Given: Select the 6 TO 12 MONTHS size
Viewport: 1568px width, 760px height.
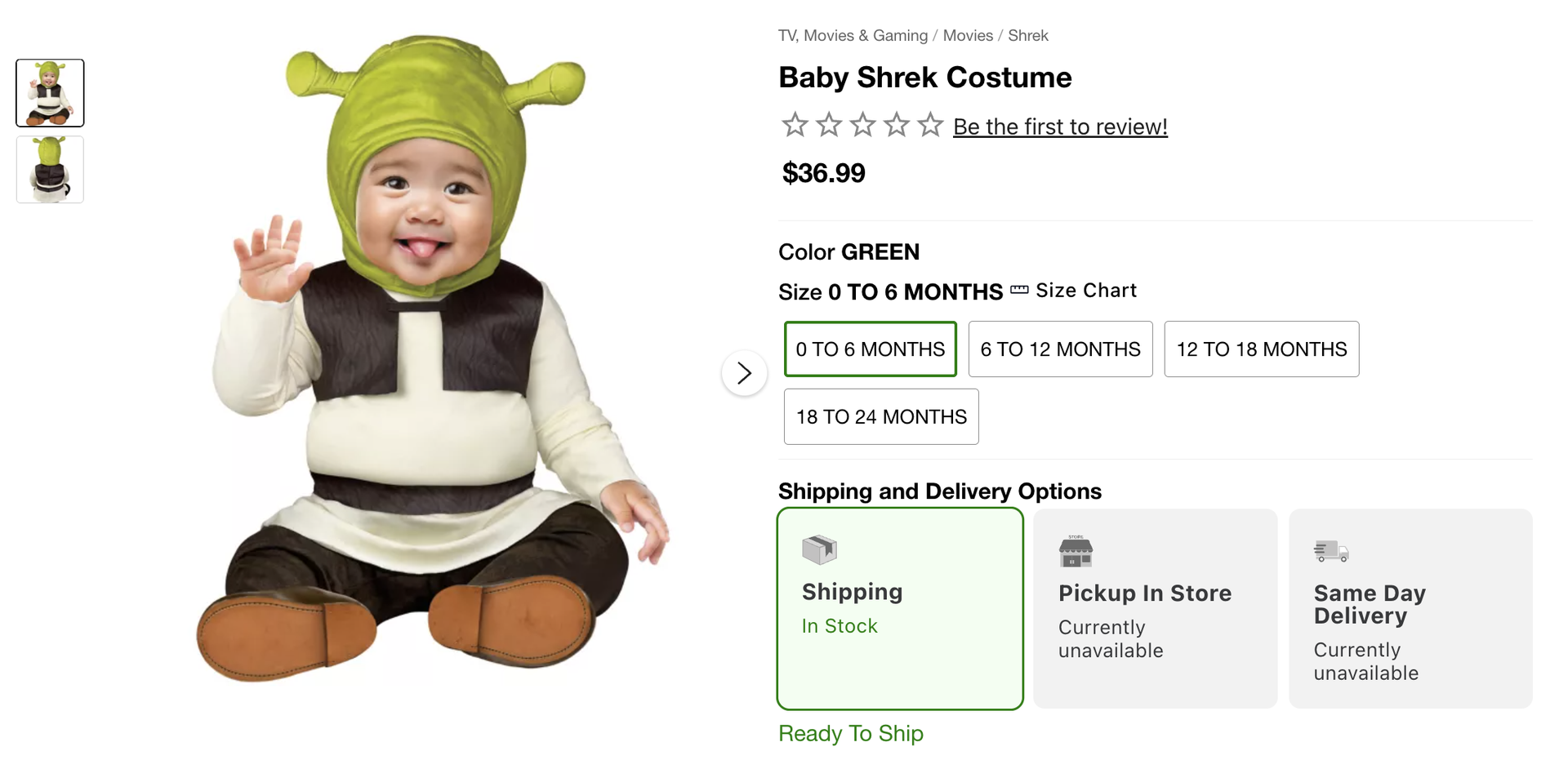Looking at the screenshot, I should [x=1060, y=349].
